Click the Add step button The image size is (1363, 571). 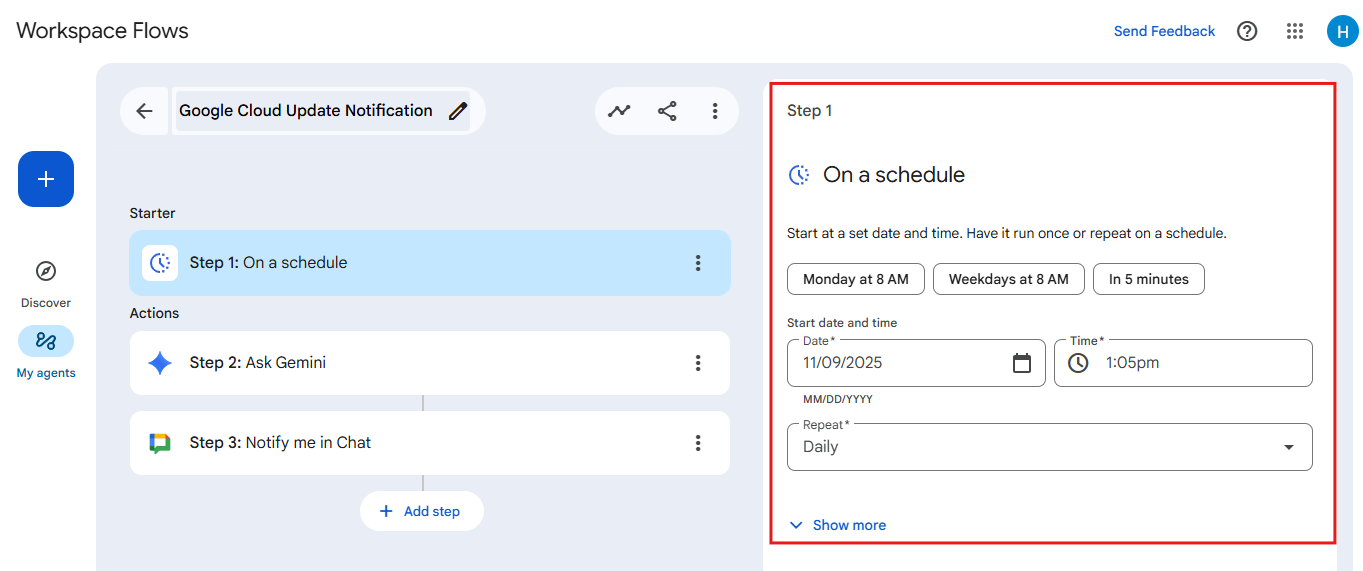click(421, 511)
